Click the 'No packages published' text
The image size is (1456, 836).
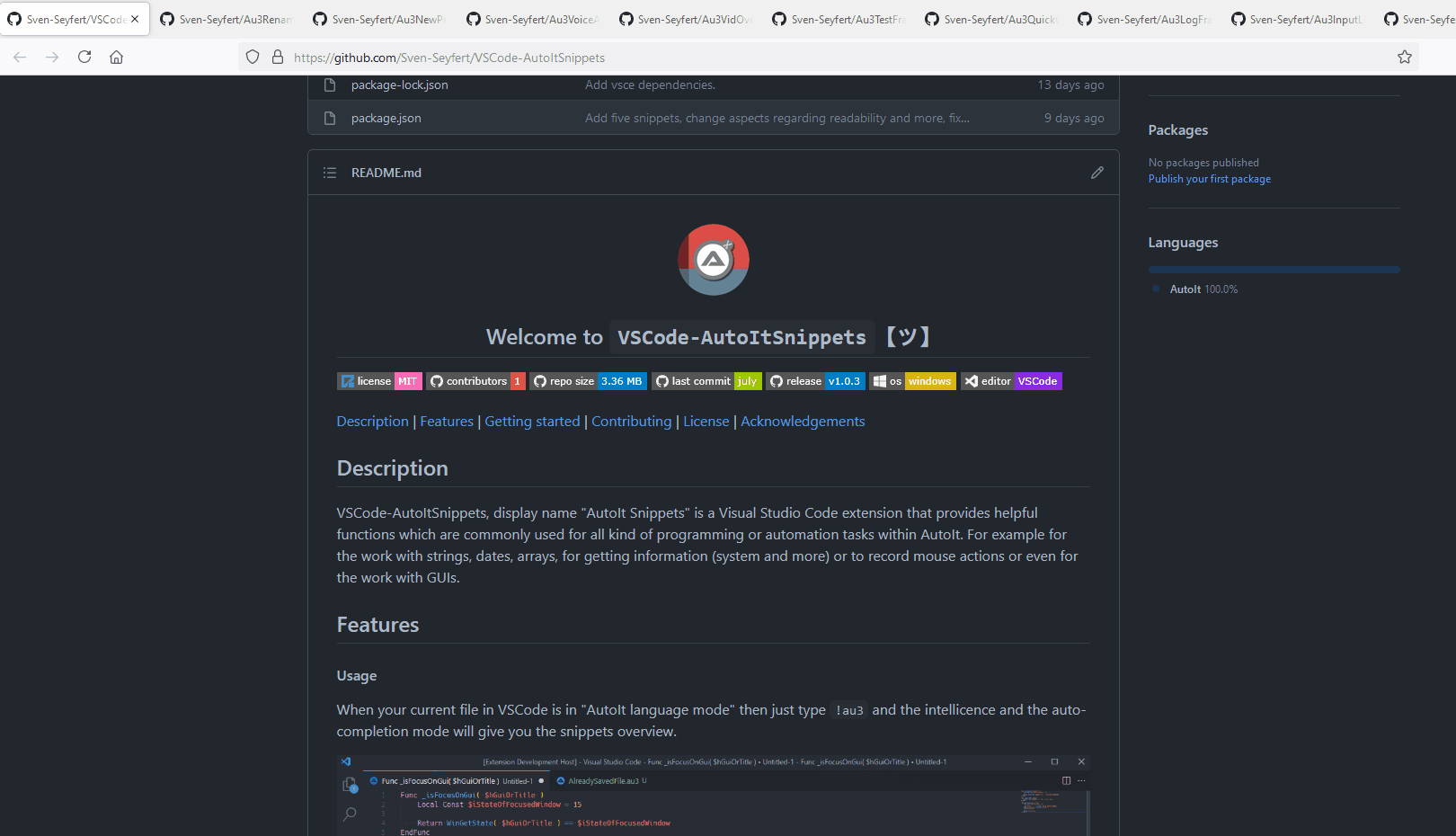coord(1203,163)
